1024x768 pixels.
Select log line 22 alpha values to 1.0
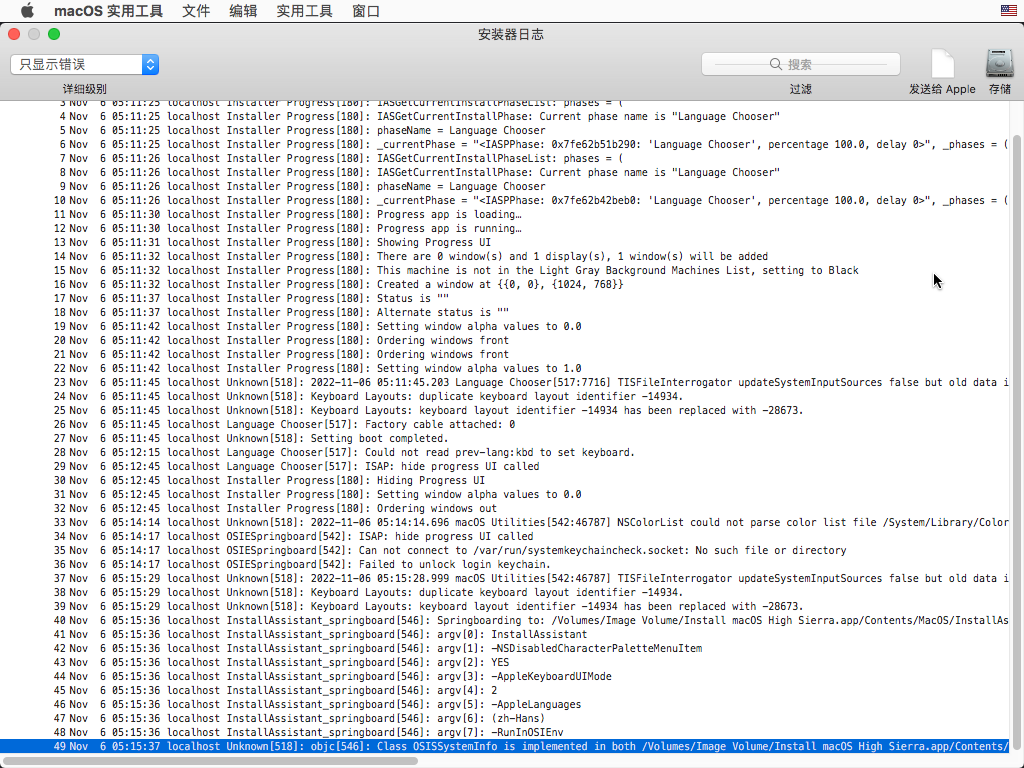(x=504, y=368)
